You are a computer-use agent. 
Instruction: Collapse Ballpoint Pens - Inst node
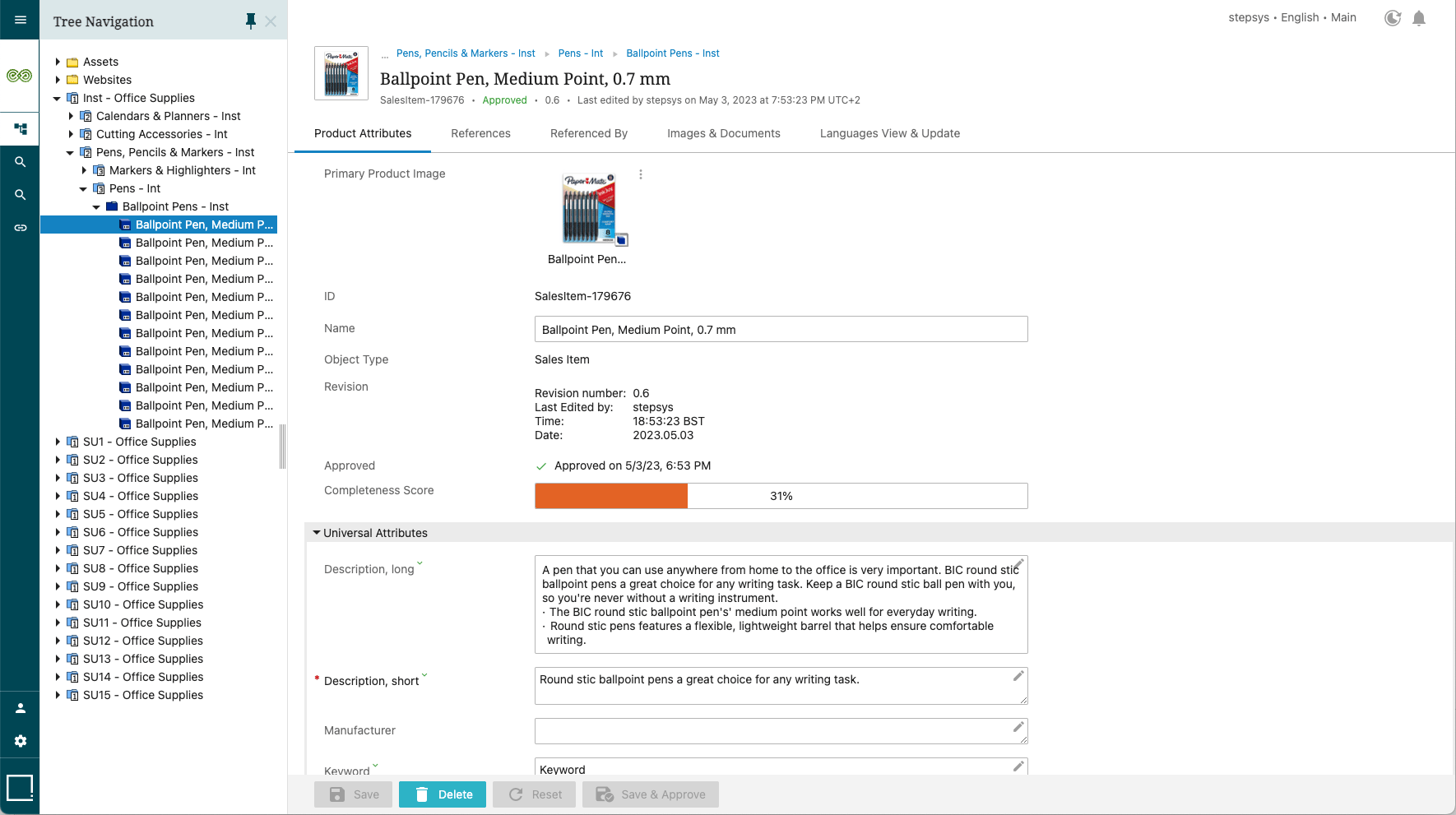pos(96,206)
